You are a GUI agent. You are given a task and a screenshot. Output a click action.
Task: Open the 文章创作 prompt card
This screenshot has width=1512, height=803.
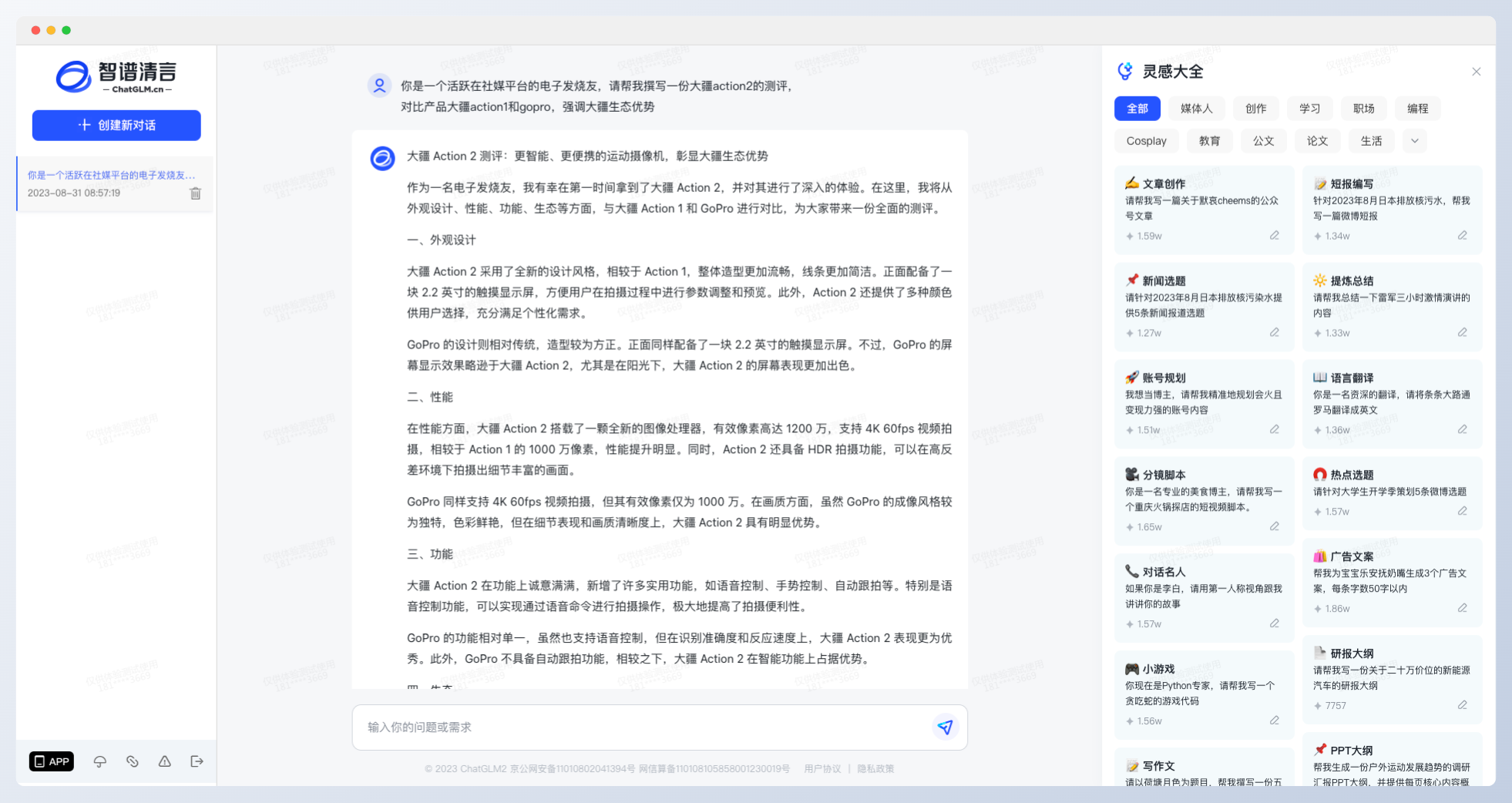[1205, 210]
